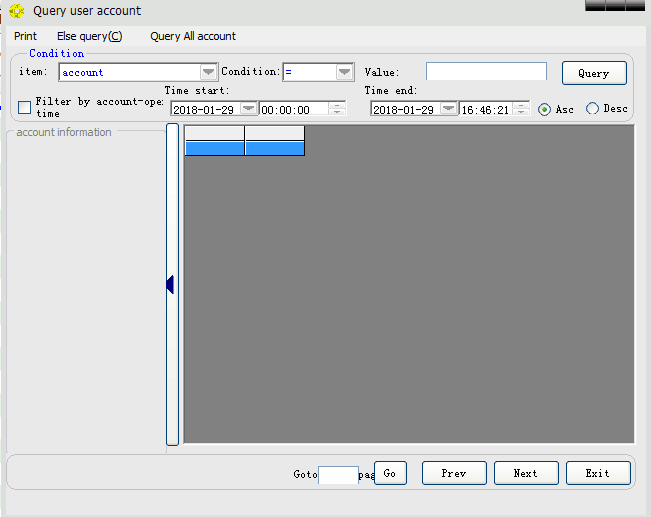The height and width of the screenshot is (517, 651).
Task: Click the yellow application icon in title bar
Action: [x=17, y=11]
